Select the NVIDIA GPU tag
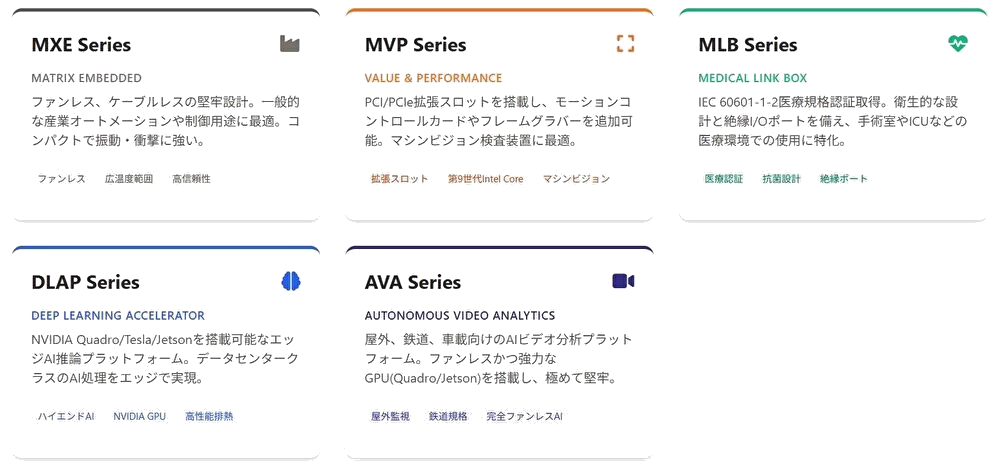Screen dimensions: 1000x475 139,416
